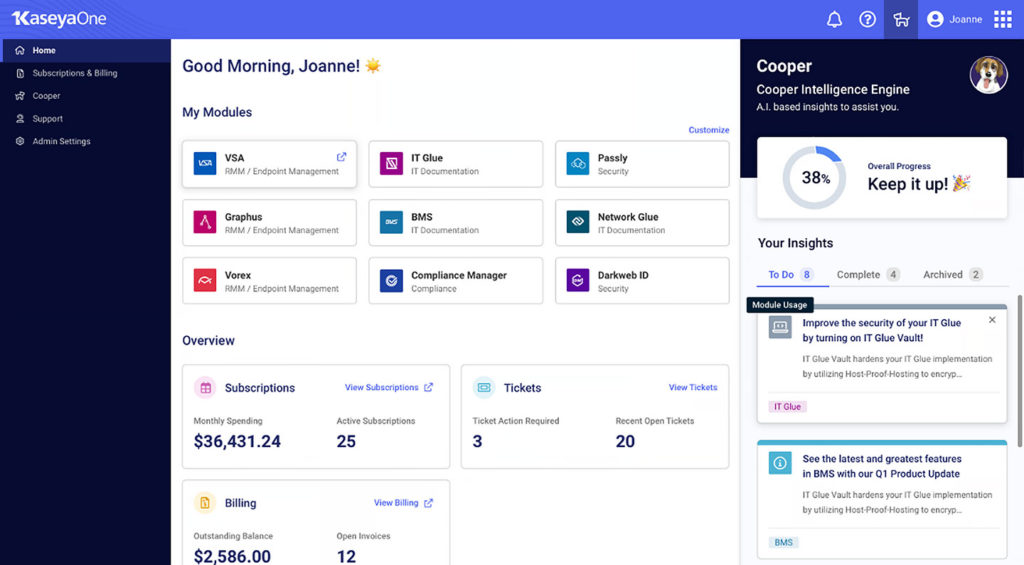Click the 38% overall progress ring

[814, 178]
